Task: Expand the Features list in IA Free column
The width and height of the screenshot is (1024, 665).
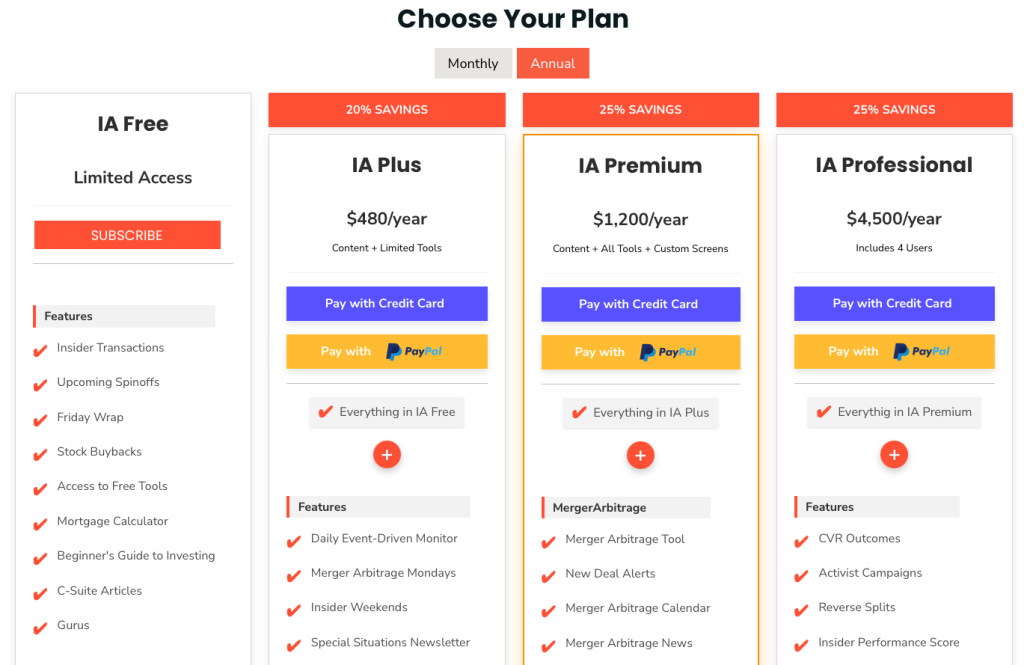Action: 123,316
